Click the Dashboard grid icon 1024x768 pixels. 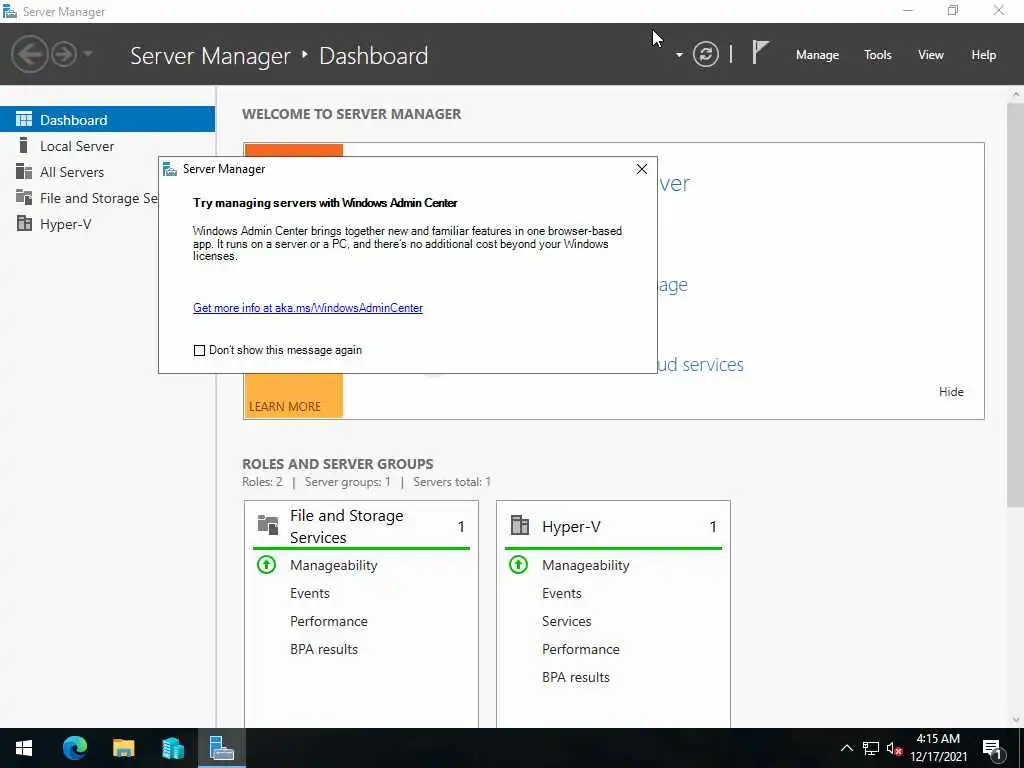[x=24, y=119]
